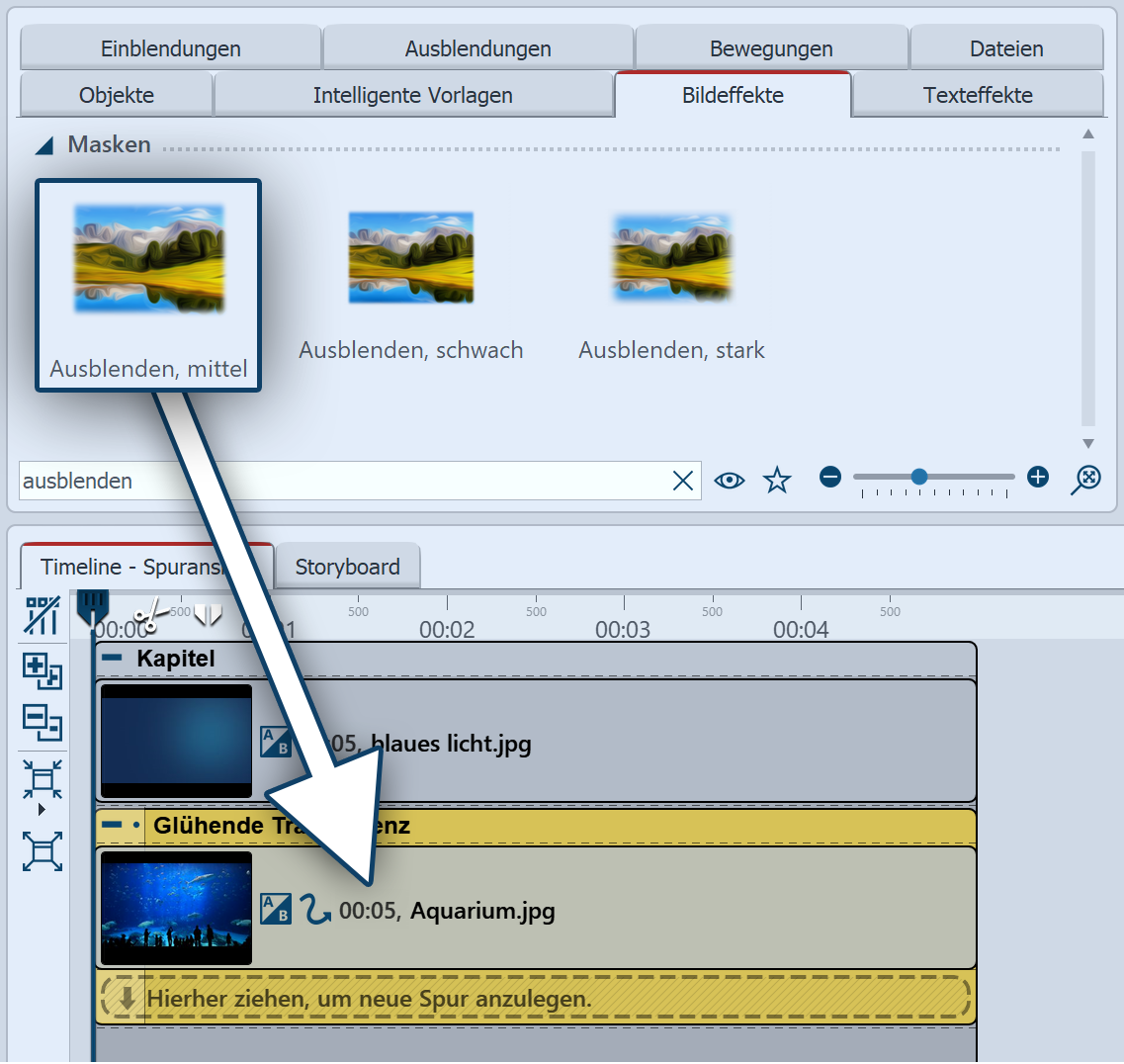The image size is (1124, 1064).
Task: Toggle the eye visibility filter
Action: click(730, 481)
